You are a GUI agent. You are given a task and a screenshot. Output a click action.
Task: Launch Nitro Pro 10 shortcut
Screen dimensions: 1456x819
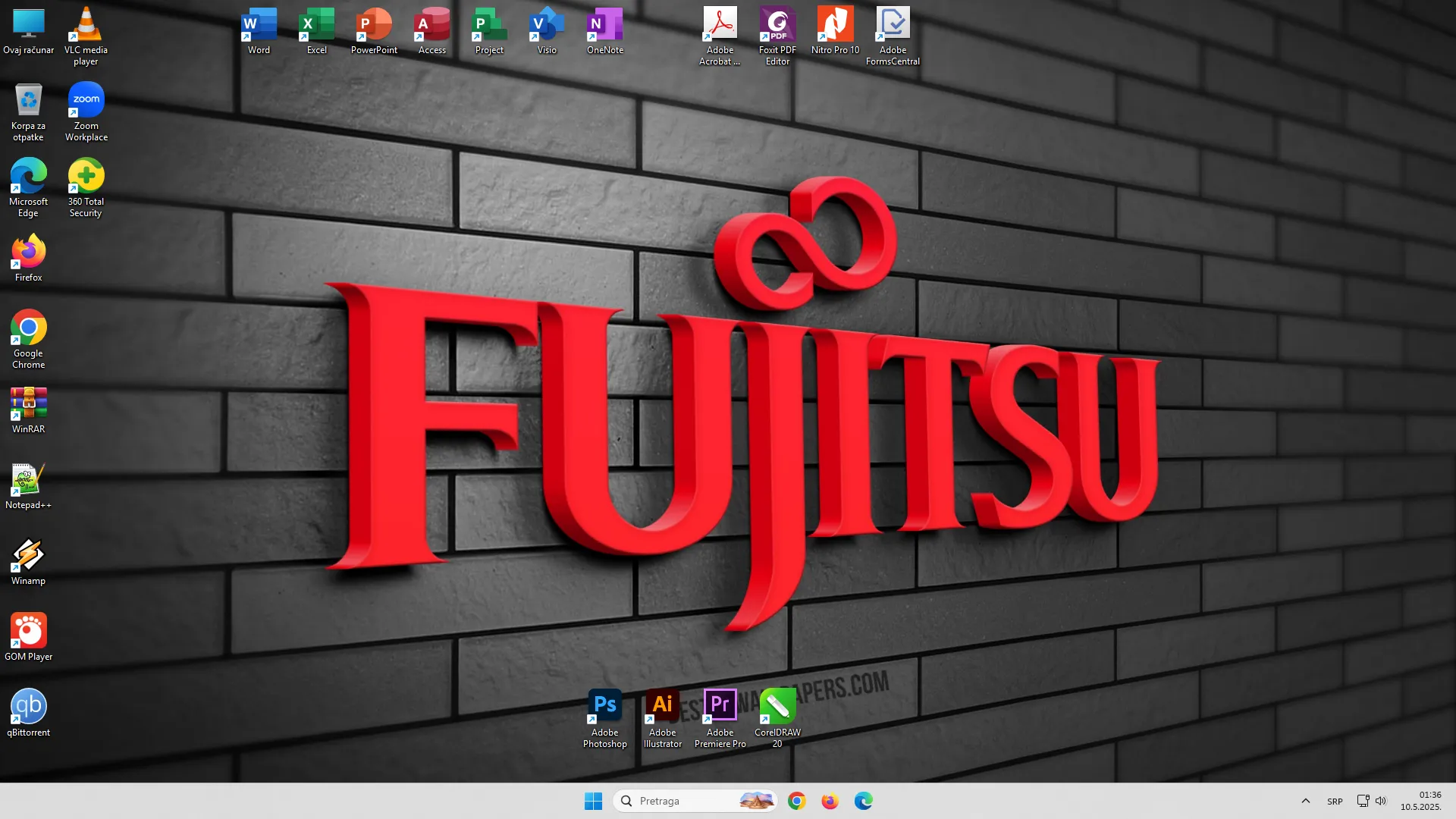[x=835, y=30]
